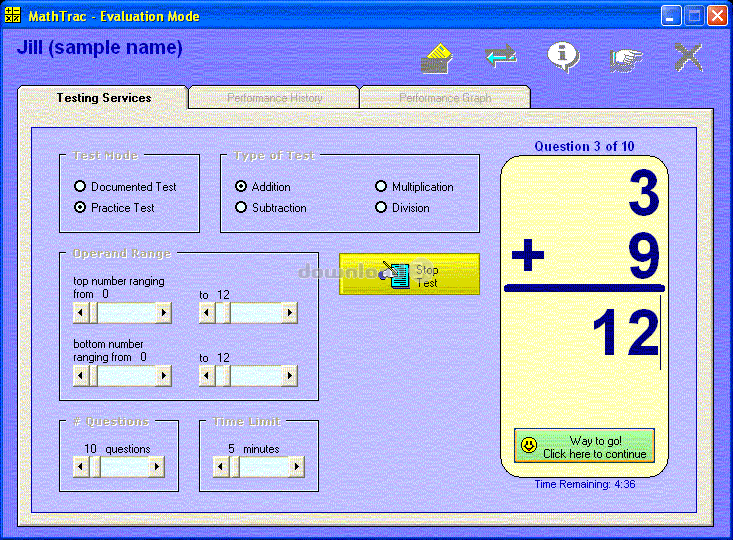
Task: Decrease top number 'to 12' with left arrow
Action: coord(207,312)
